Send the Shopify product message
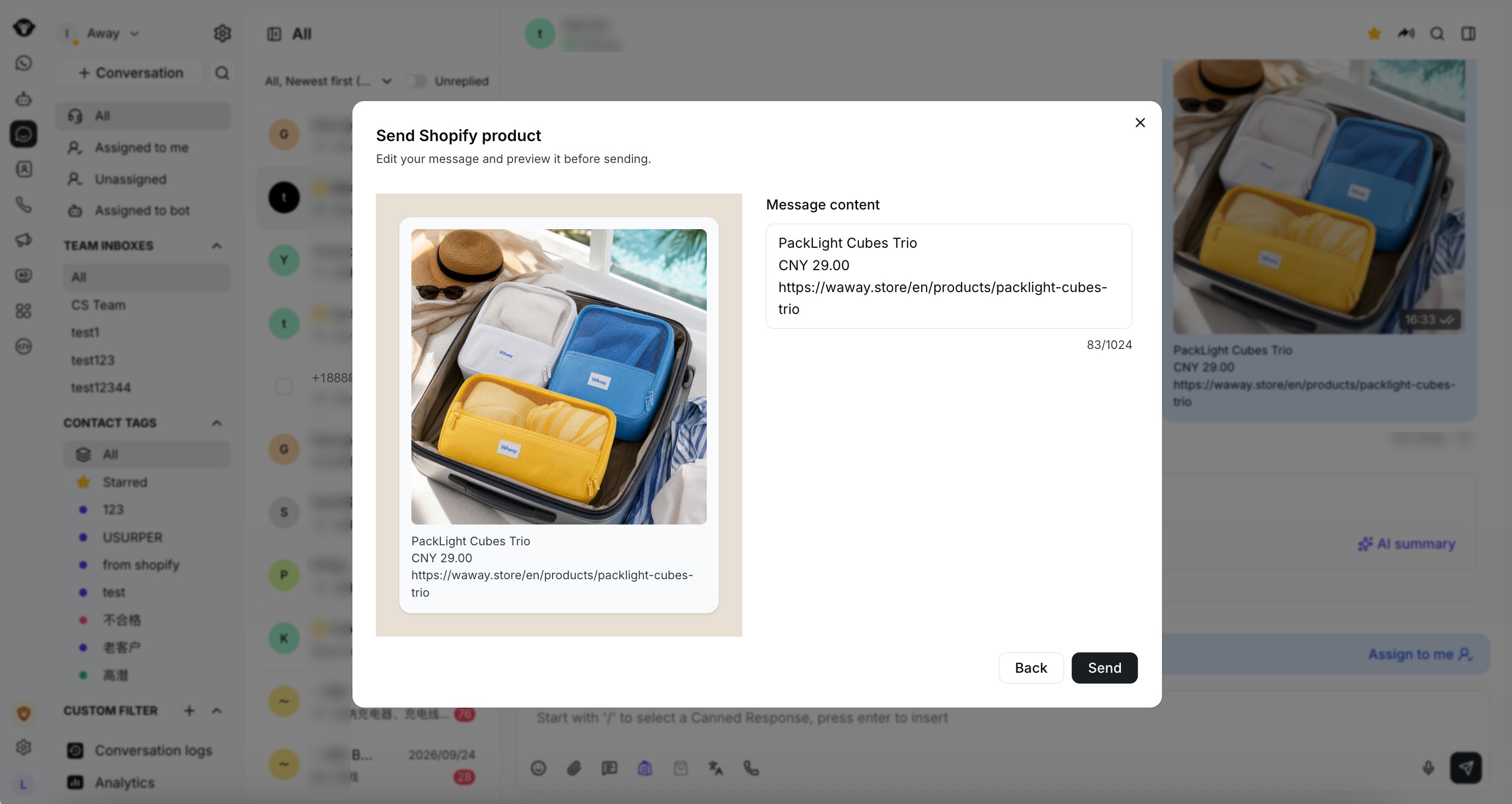 [x=1104, y=668]
